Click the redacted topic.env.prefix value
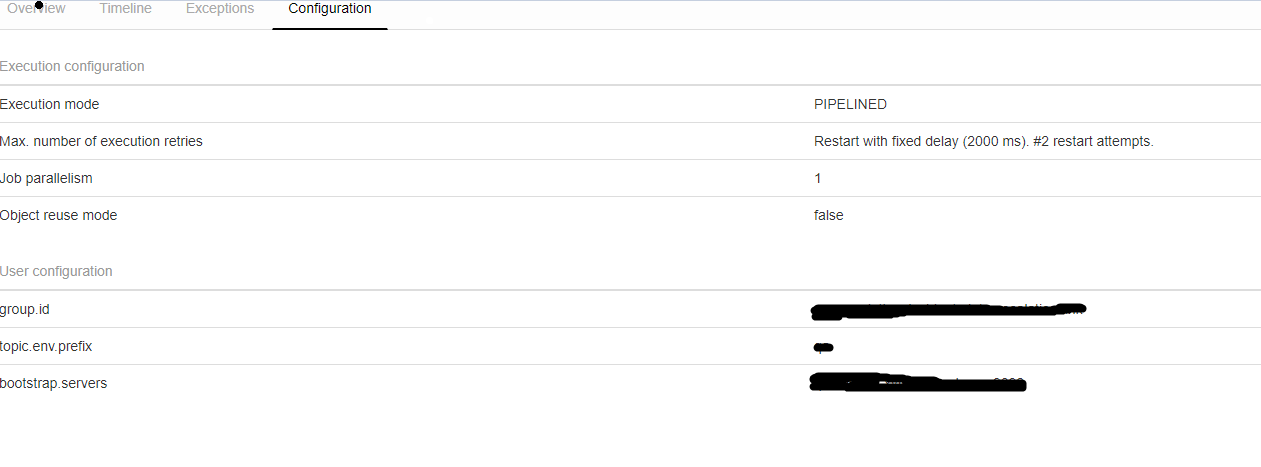This screenshot has height=467, width=1261. 823,347
